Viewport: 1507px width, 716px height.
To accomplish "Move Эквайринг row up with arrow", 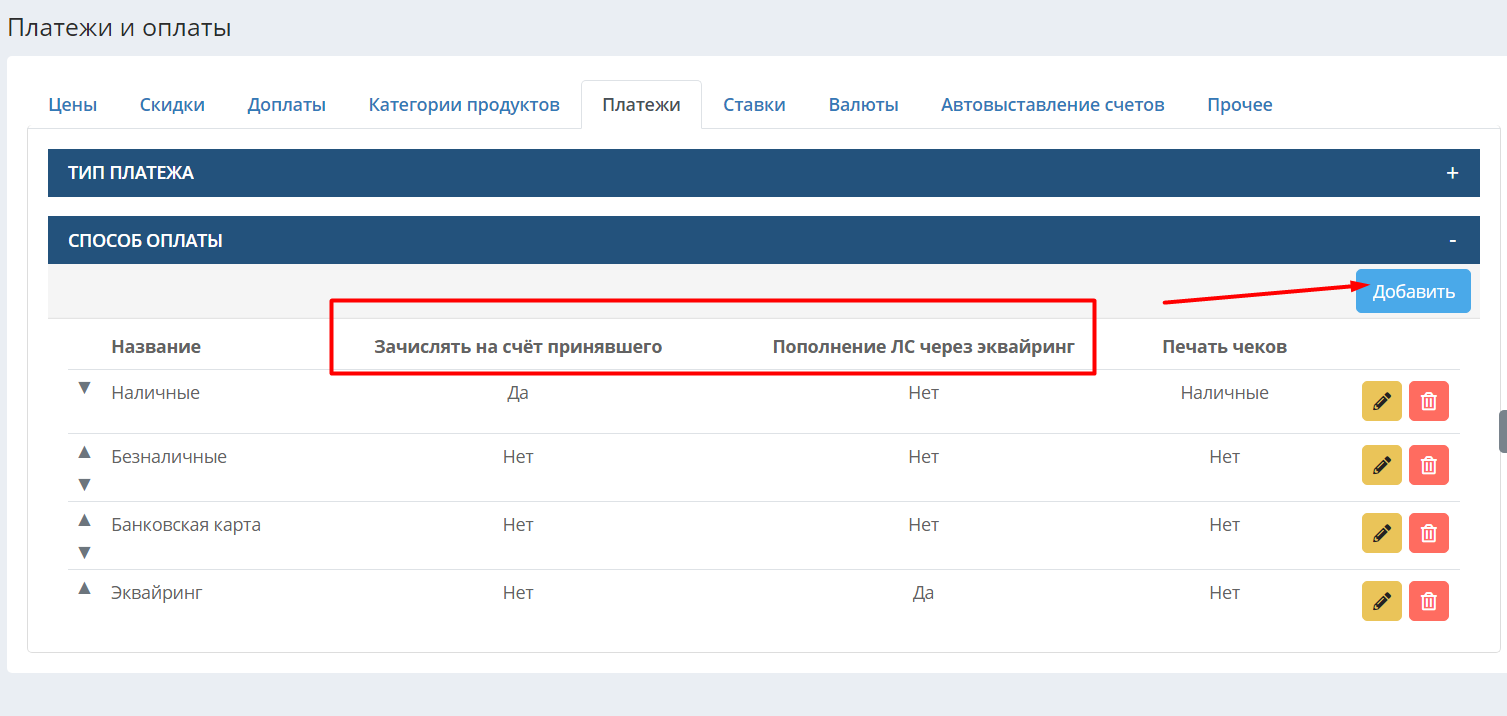I will 85,588.
